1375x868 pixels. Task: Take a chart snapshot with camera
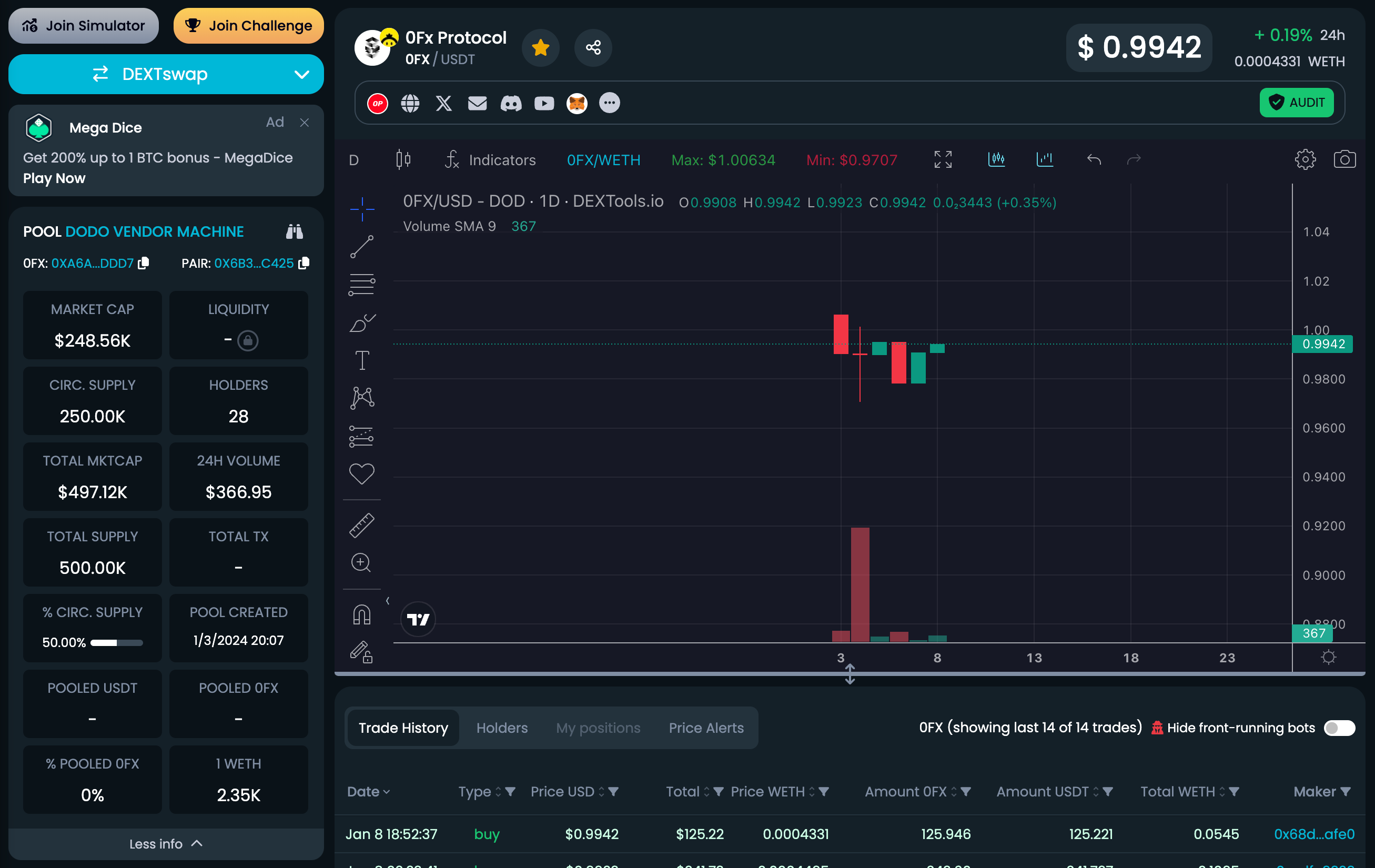1344,159
